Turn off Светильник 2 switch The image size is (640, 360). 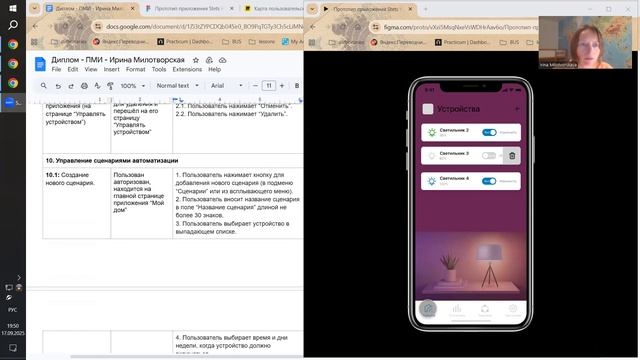point(489,132)
